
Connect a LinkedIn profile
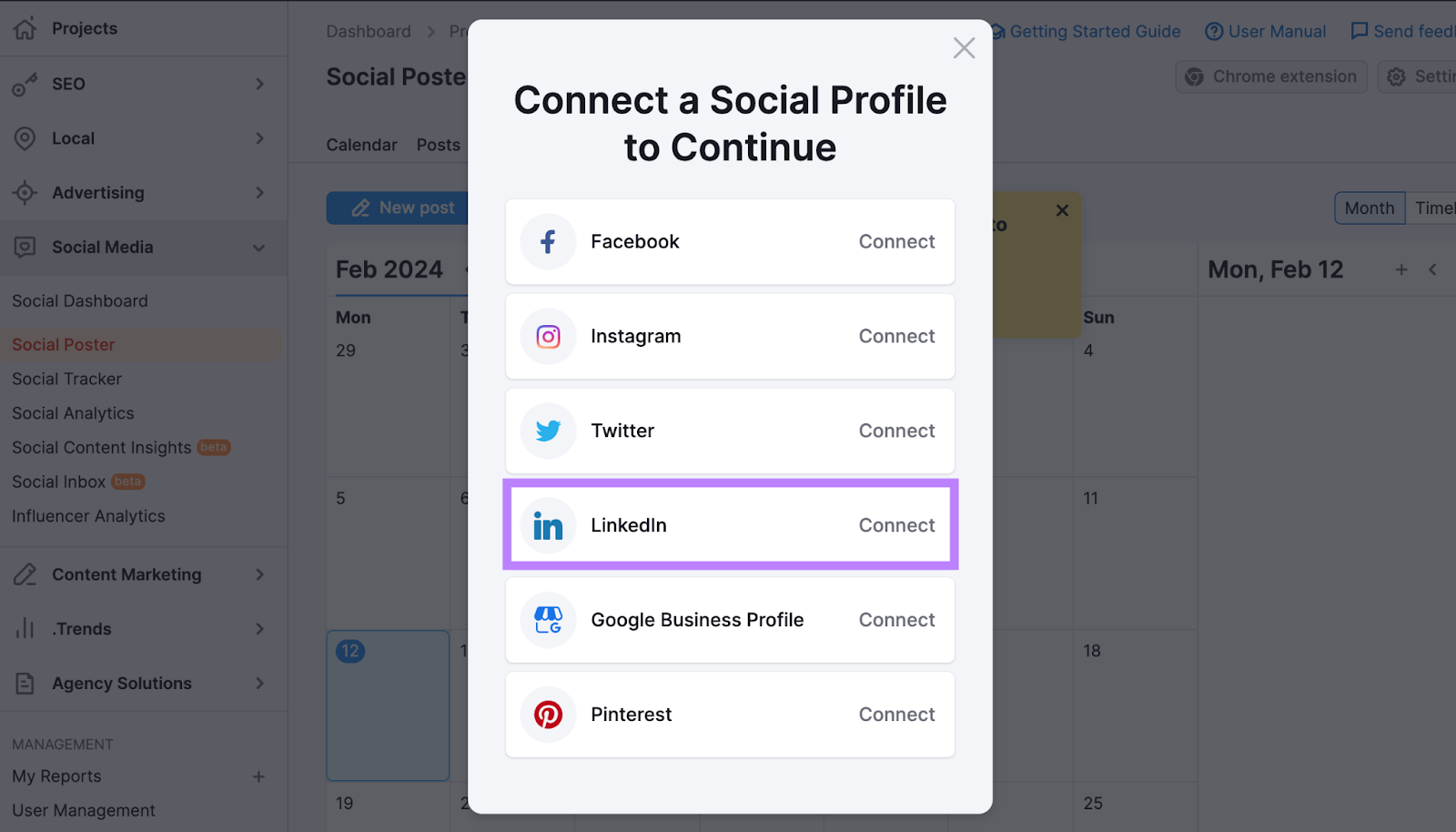[x=895, y=525]
